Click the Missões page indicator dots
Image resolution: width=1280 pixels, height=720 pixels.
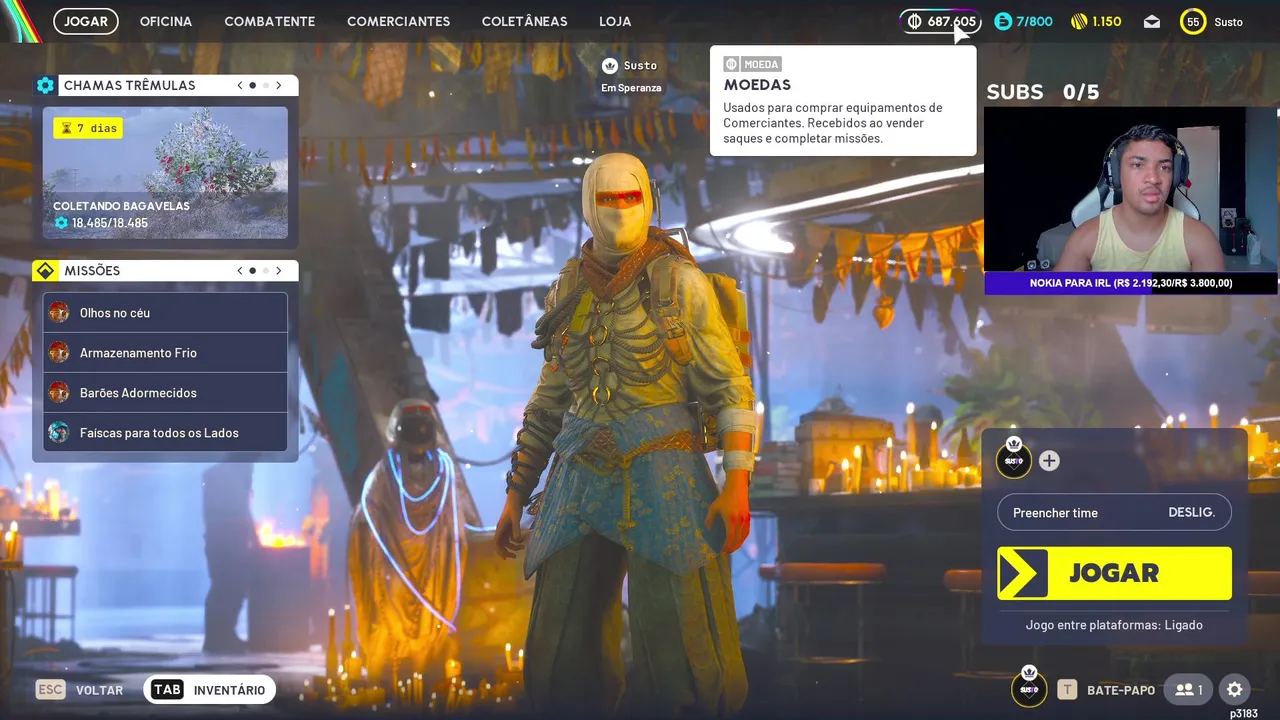coord(258,270)
